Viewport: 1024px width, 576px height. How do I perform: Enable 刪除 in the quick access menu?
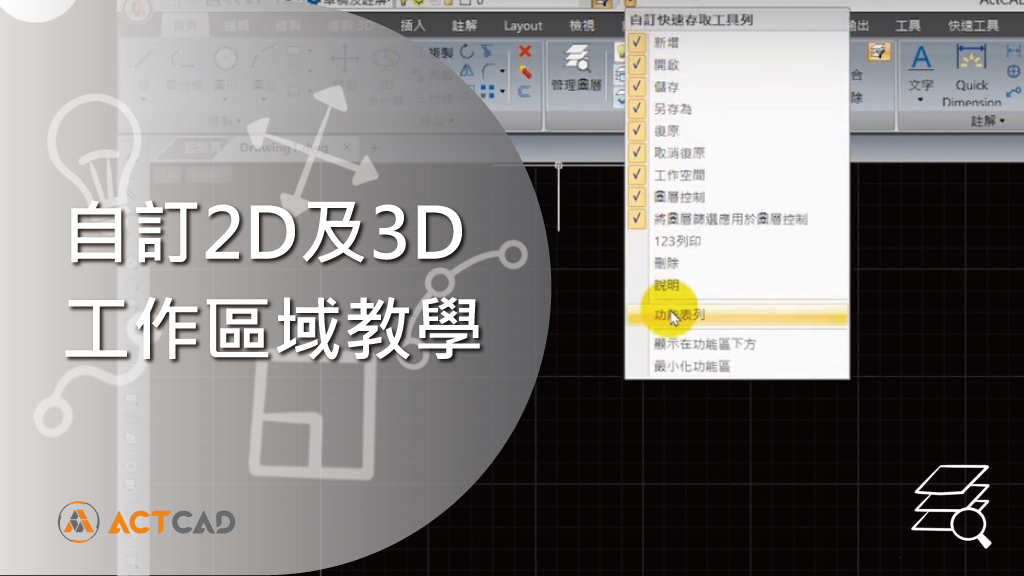click(x=737, y=263)
